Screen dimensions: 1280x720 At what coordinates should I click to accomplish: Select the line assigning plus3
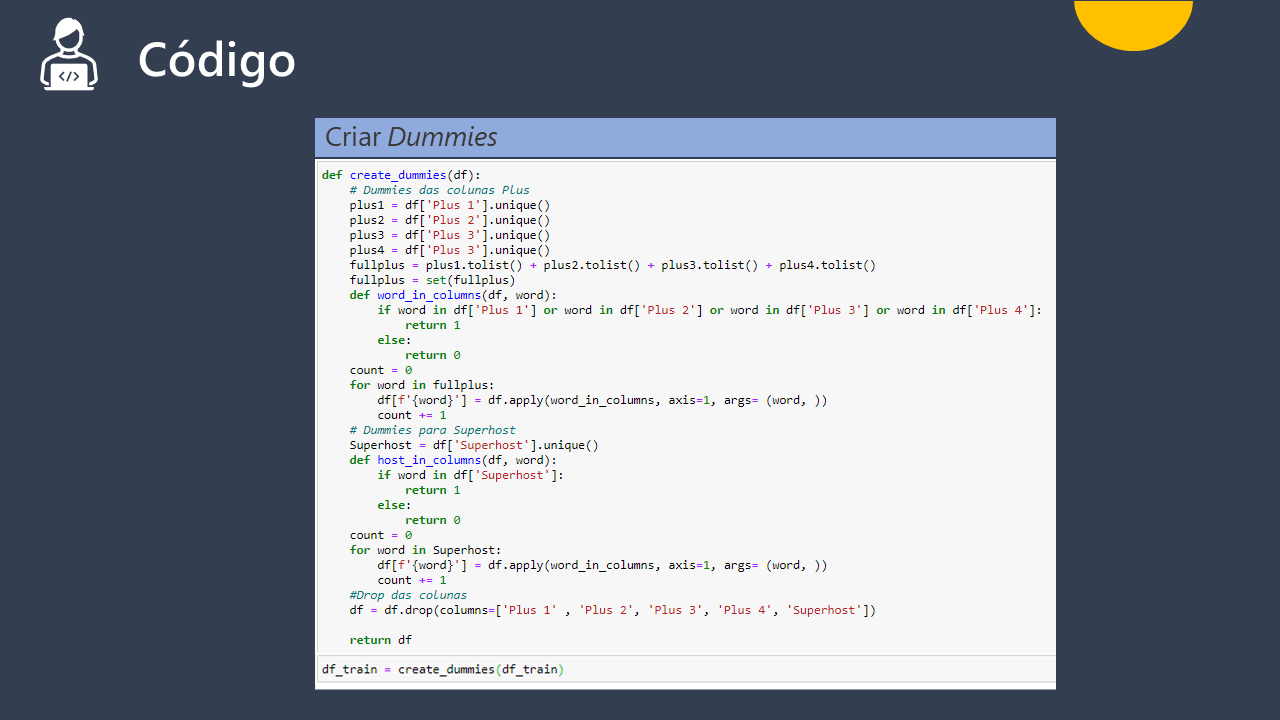[450, 235]
